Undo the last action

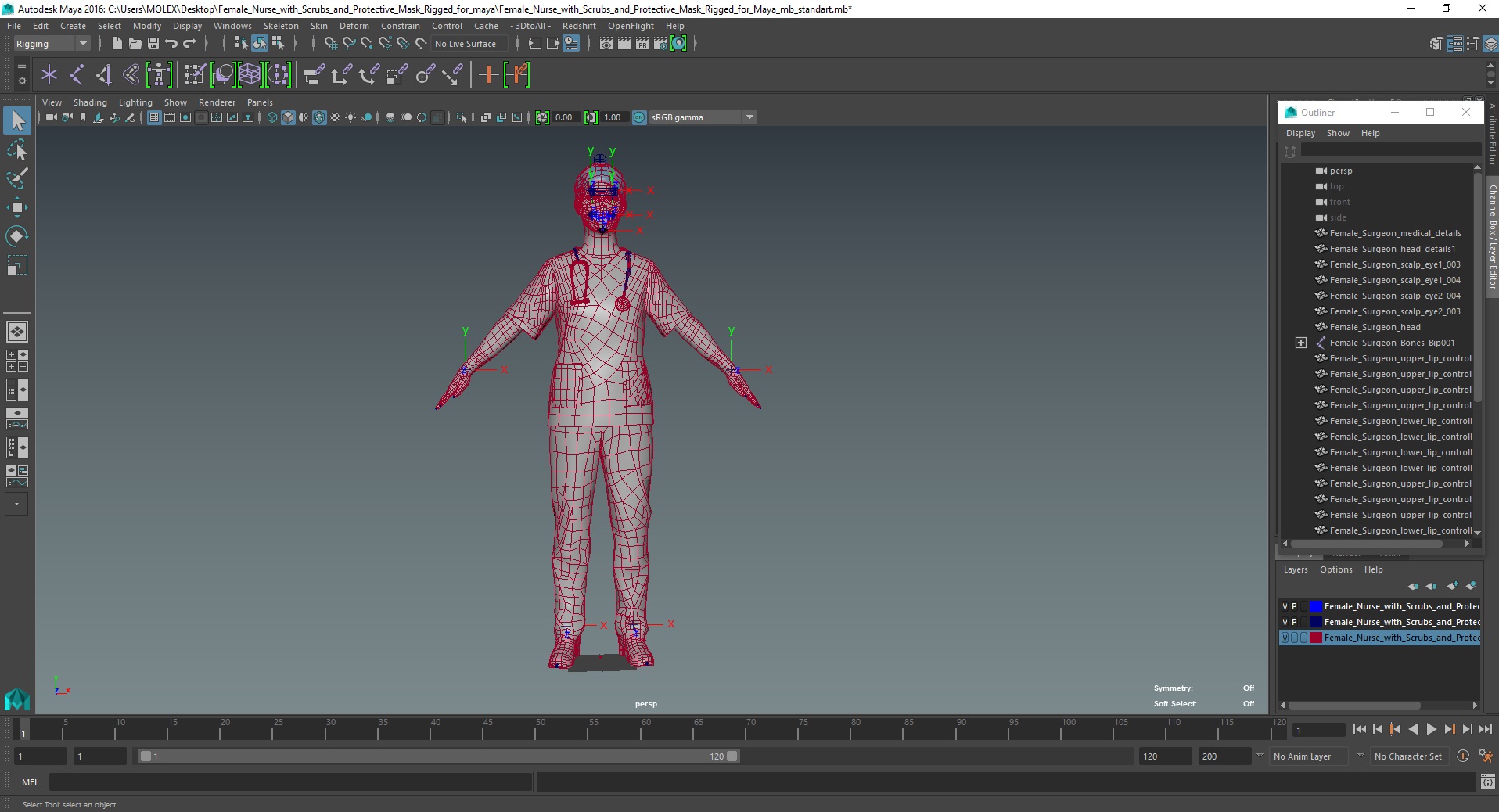(x=171, y=44)
